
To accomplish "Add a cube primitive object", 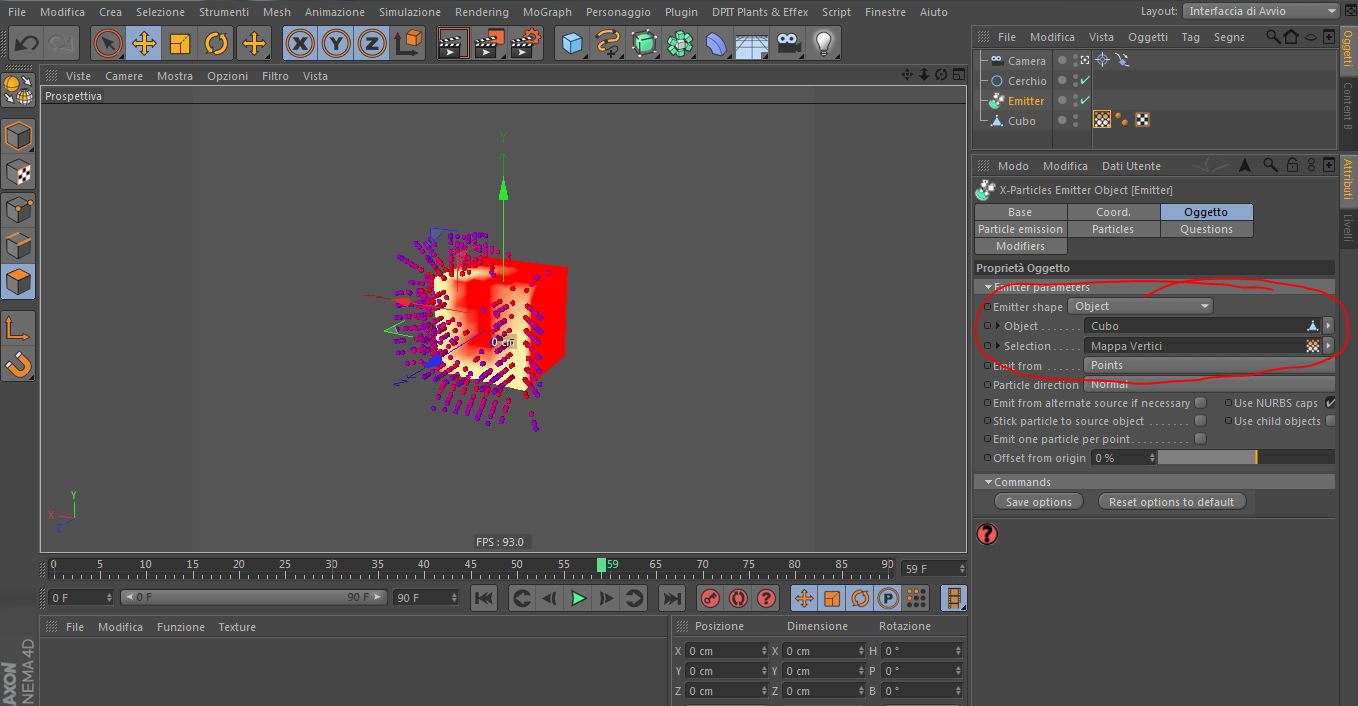I will (572, 44).
